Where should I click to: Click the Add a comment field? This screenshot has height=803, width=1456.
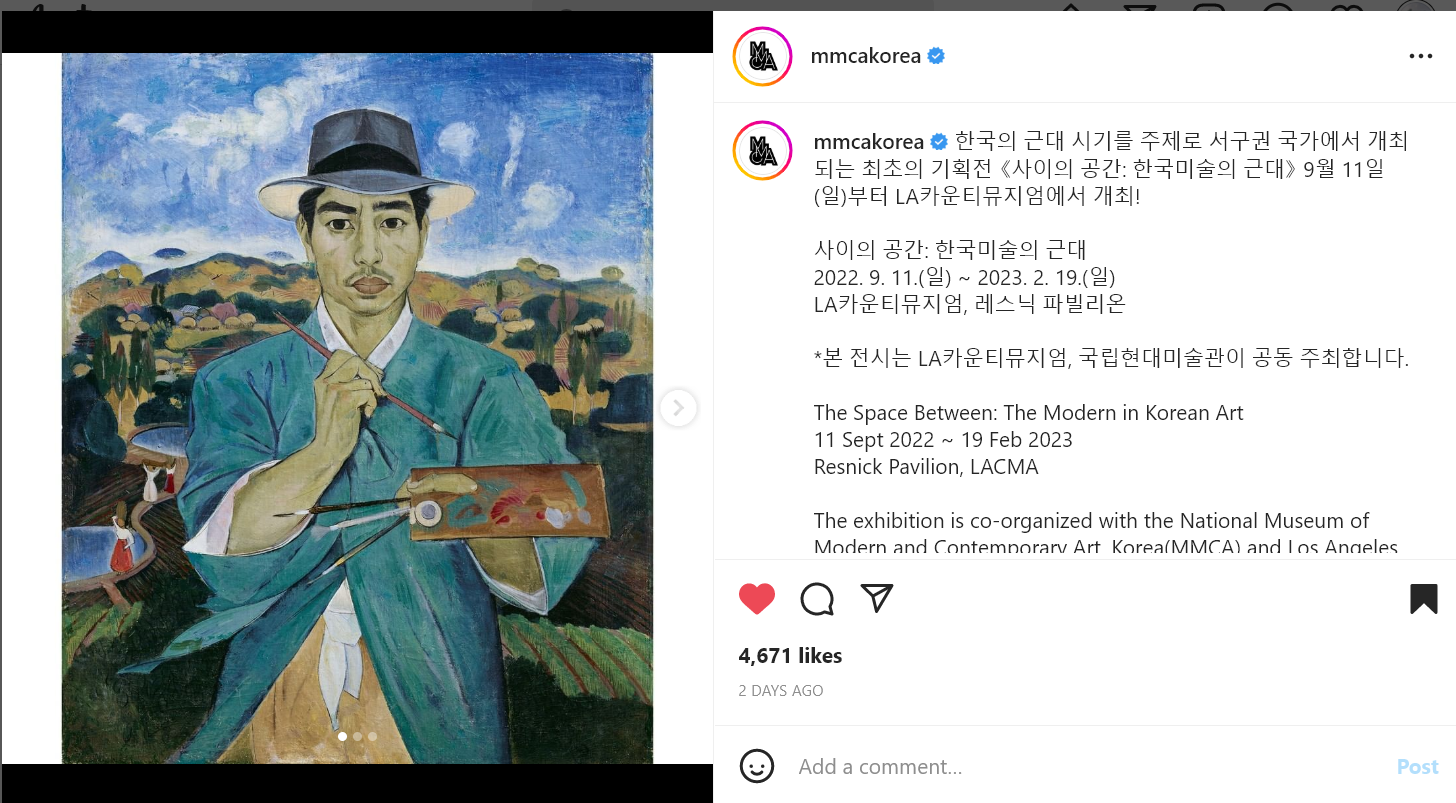coord(1090,767)
